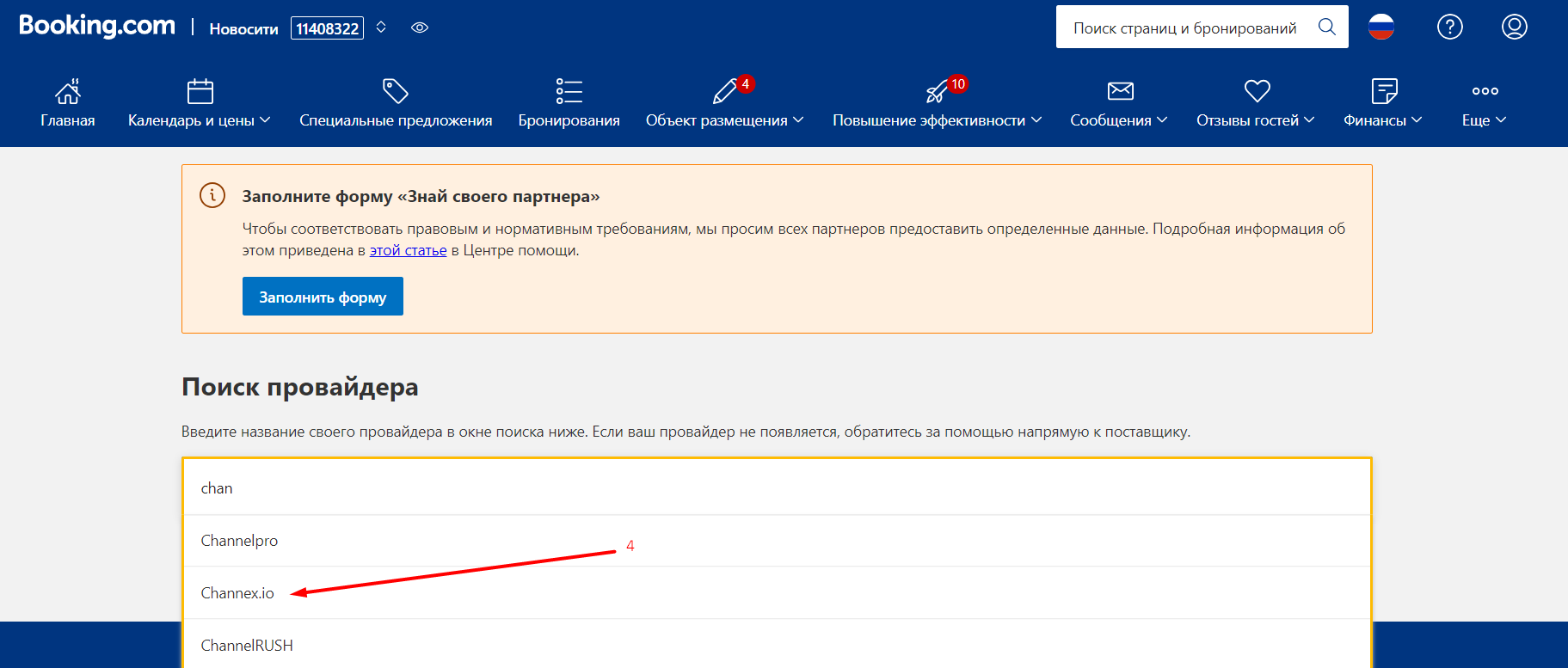Click the envelope icon for Сообщения
Image resolution: width=1568 pixels, height=668 pixels.
point(1121,91)
